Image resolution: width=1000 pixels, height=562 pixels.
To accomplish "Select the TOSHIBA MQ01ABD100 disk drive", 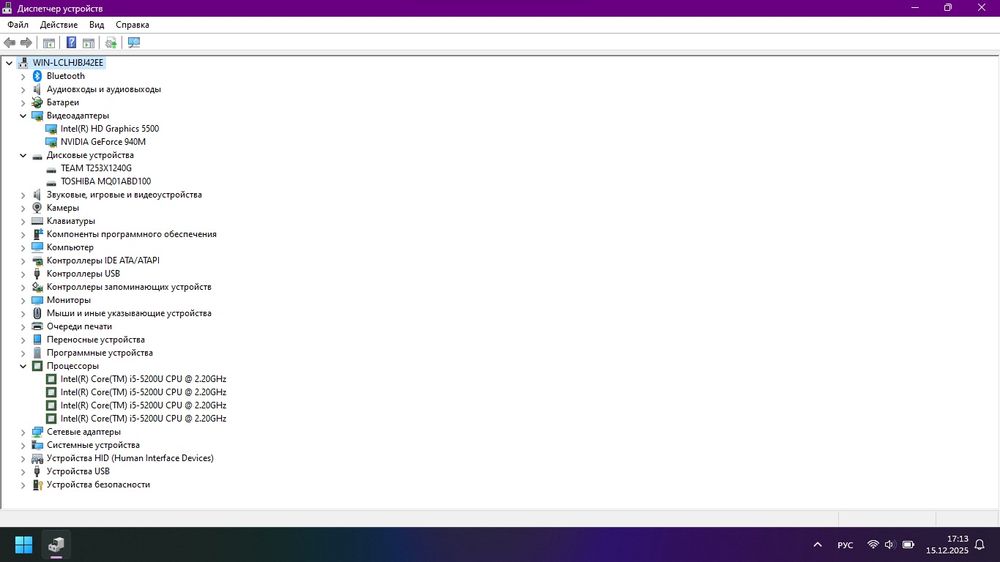I will click(106, 181).
